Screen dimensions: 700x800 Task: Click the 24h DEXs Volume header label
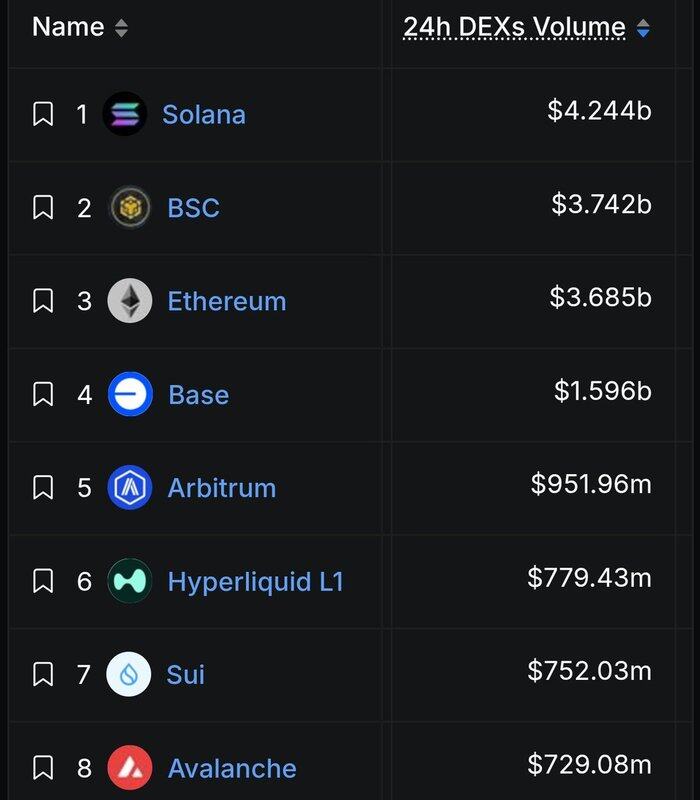[x=514, y=28]
